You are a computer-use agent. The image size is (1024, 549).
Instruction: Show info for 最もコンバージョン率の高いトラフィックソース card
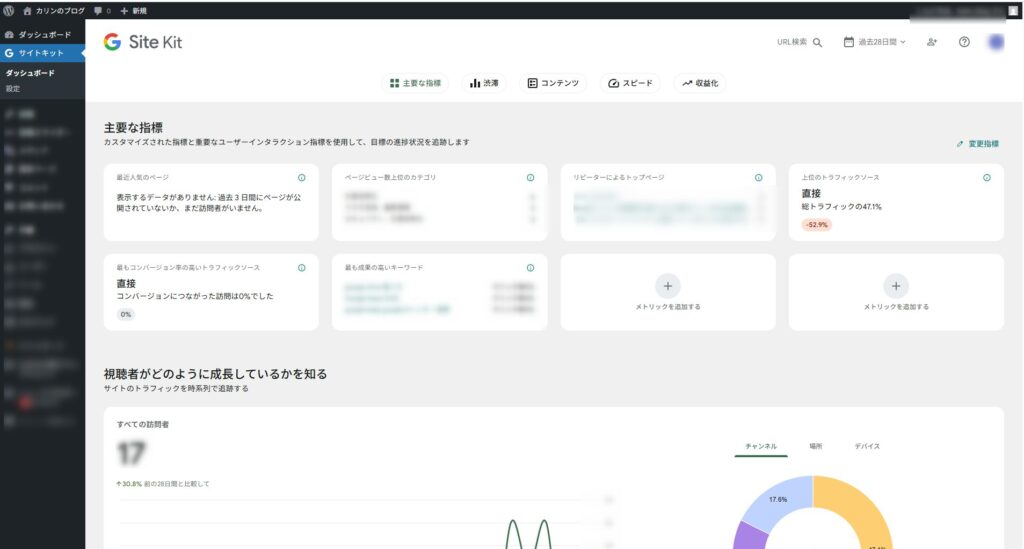(302, 268)
